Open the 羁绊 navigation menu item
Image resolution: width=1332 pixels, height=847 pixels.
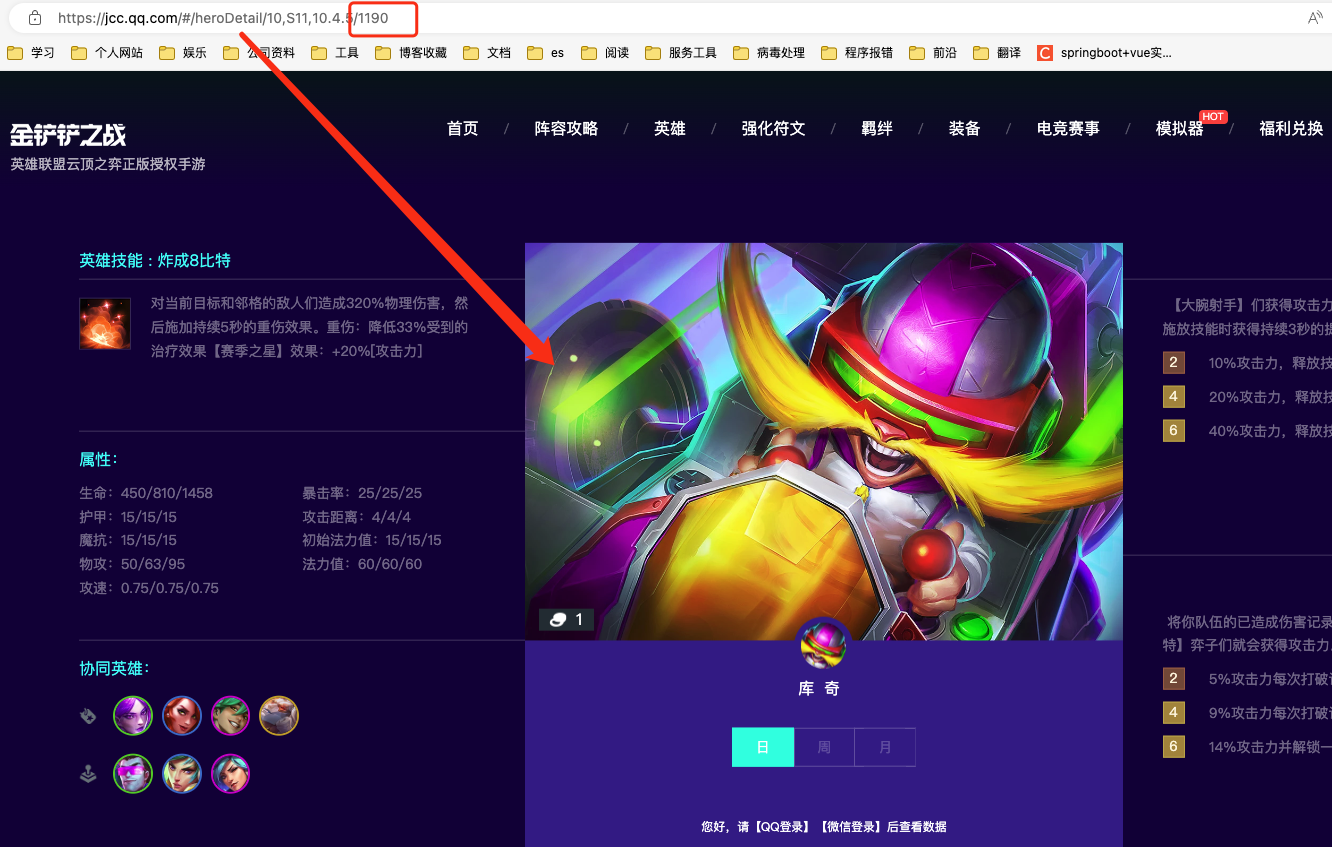tap(877, 128)
